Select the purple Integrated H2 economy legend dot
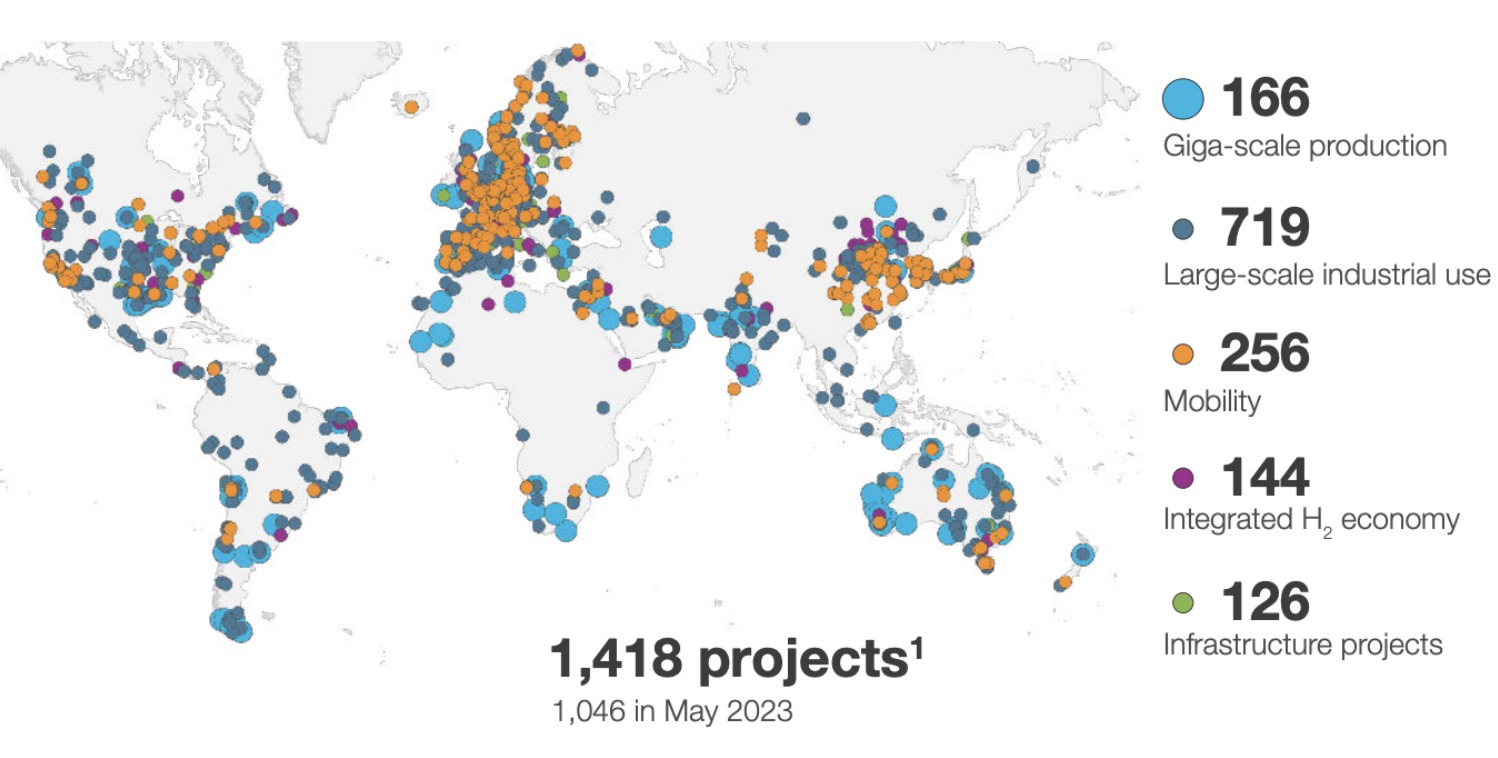Viewport: 1498px width, 758px height. 1183,477
